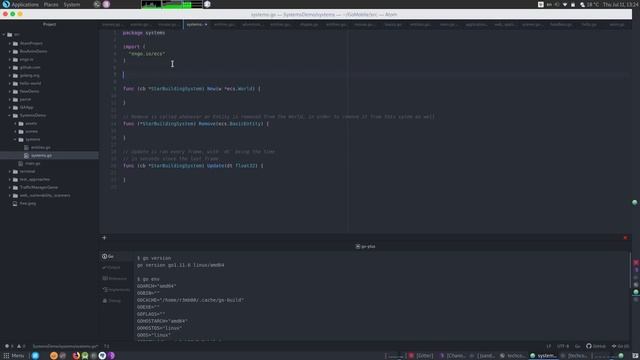The image size is (640, 360).
Task: Select the Reference section in go-plus panel
Action: [x=115, y=278]
